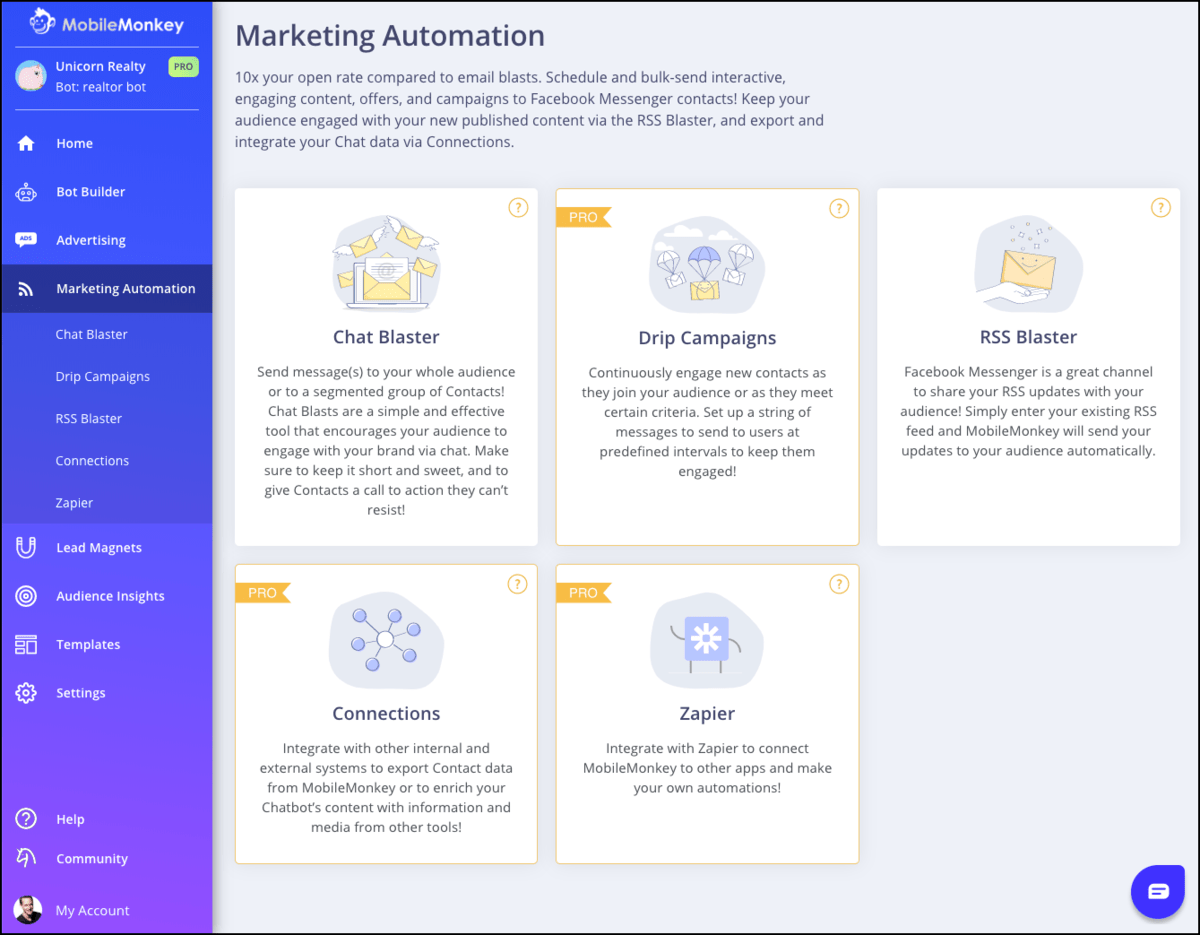Click the Marketing Automation RSS icon
1200x935 pixels.
tap(26, 289)
